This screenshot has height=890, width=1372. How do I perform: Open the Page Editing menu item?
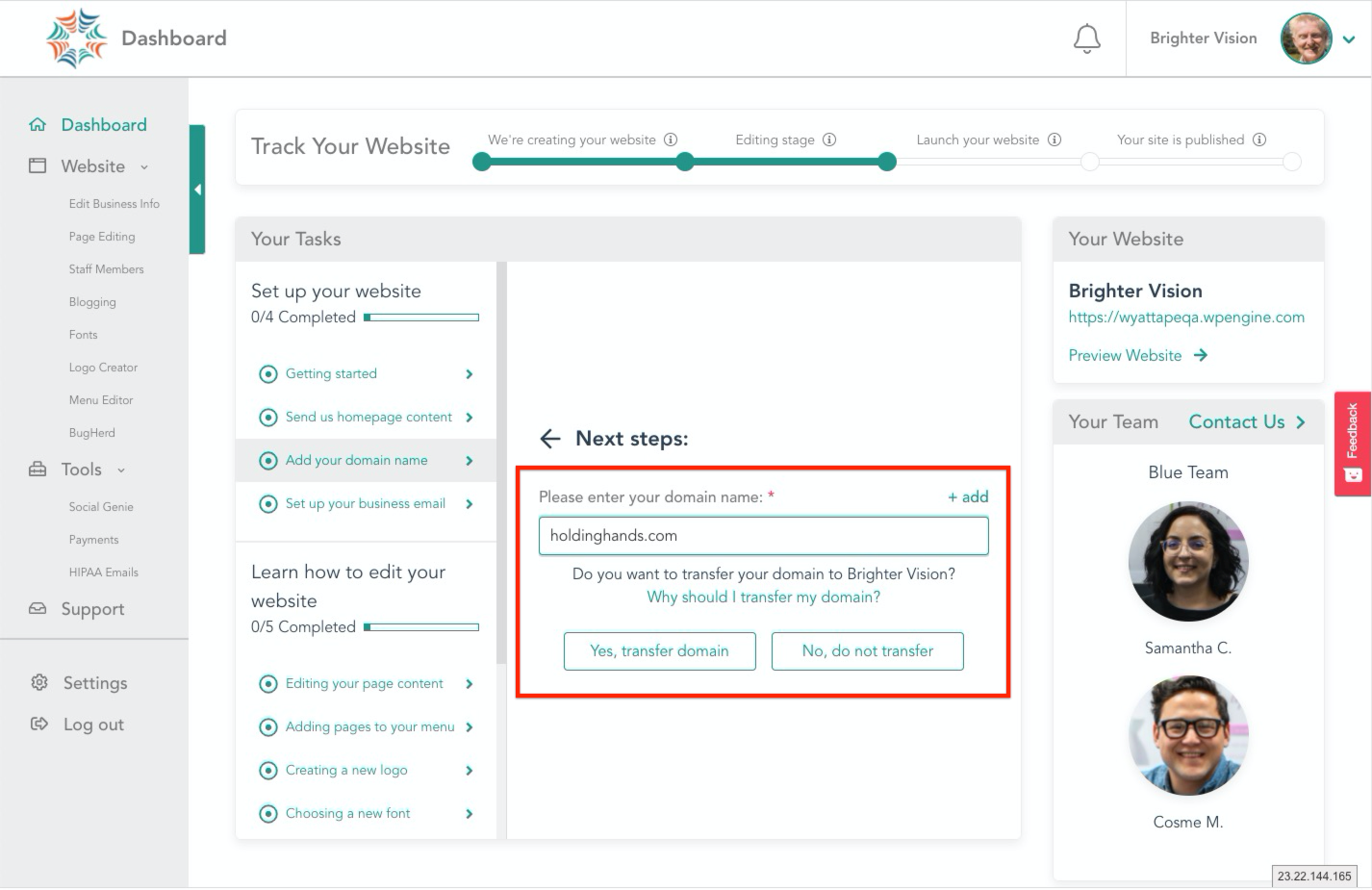click(x=102, y=236)
